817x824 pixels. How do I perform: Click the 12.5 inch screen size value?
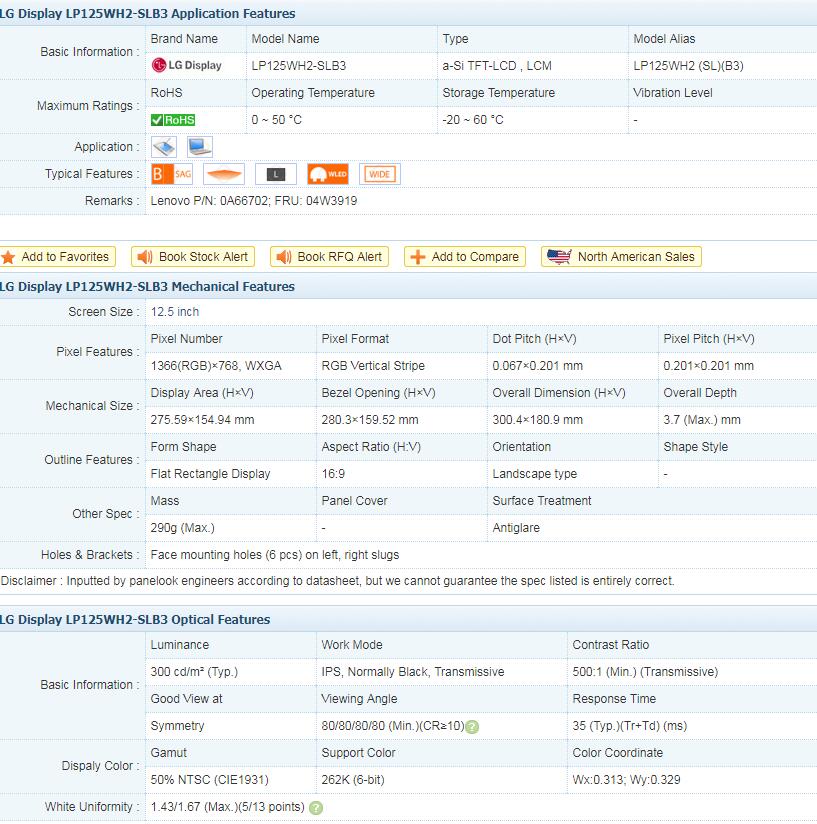coord(175,312)
